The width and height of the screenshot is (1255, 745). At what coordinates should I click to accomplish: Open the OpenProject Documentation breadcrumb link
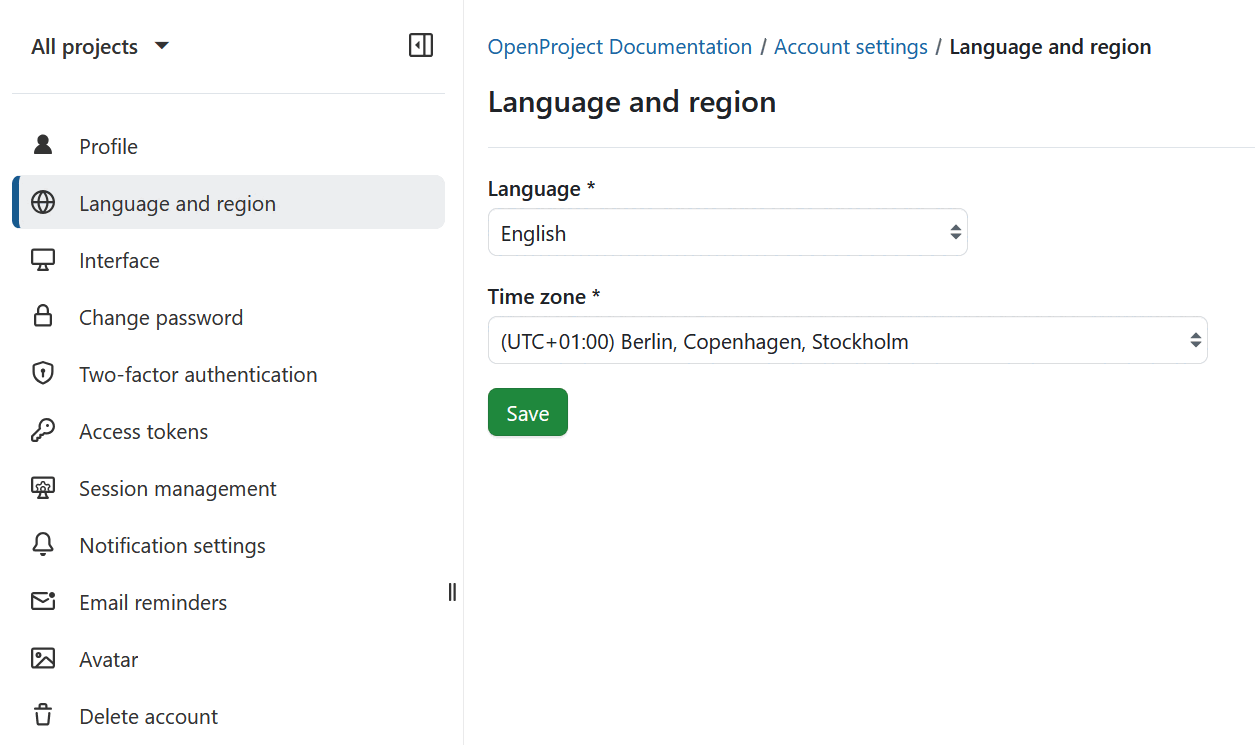(619, 46)
